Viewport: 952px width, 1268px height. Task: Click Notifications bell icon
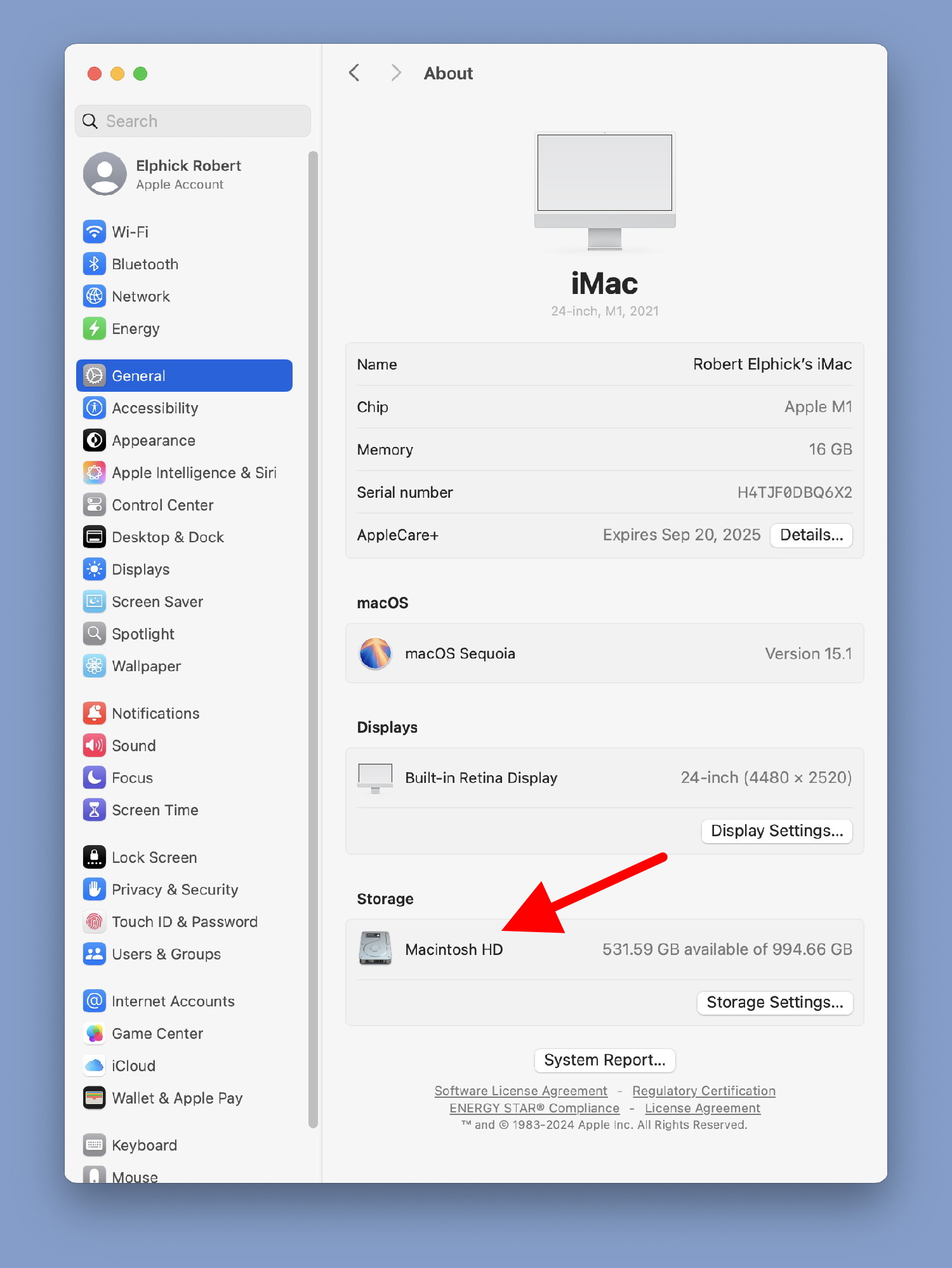pos(95,714)
